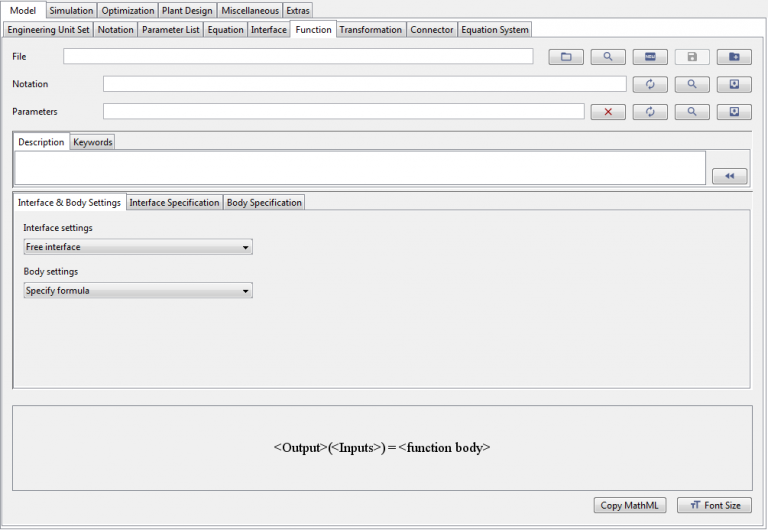The image size is (768, 530).
Task: Click the magnifier icon in Parameters row
Action: click(x=692, y=112)
